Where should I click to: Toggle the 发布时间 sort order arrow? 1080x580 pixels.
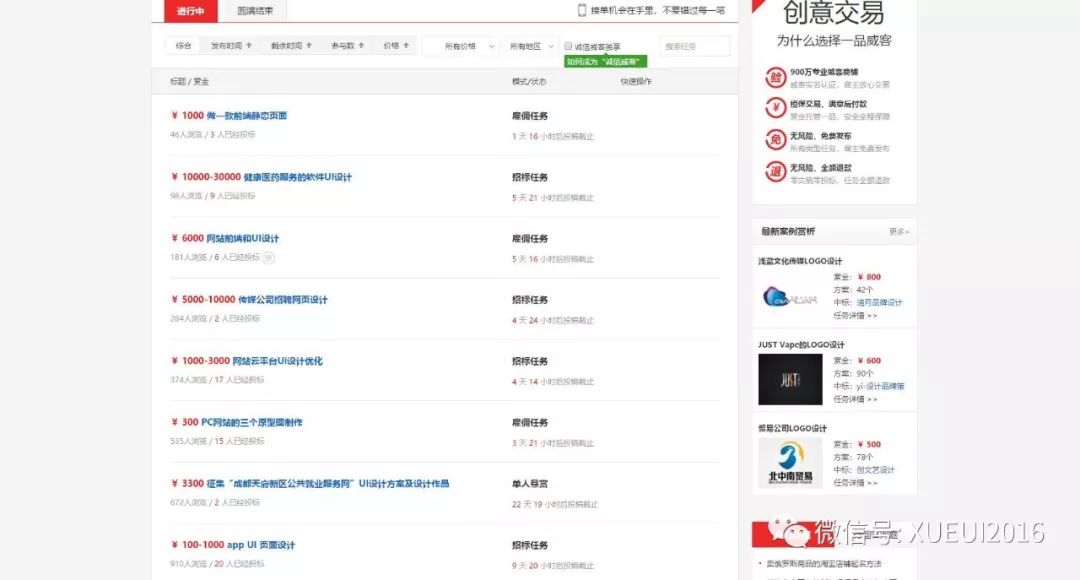pyautogui.click(x=249, y=45)
